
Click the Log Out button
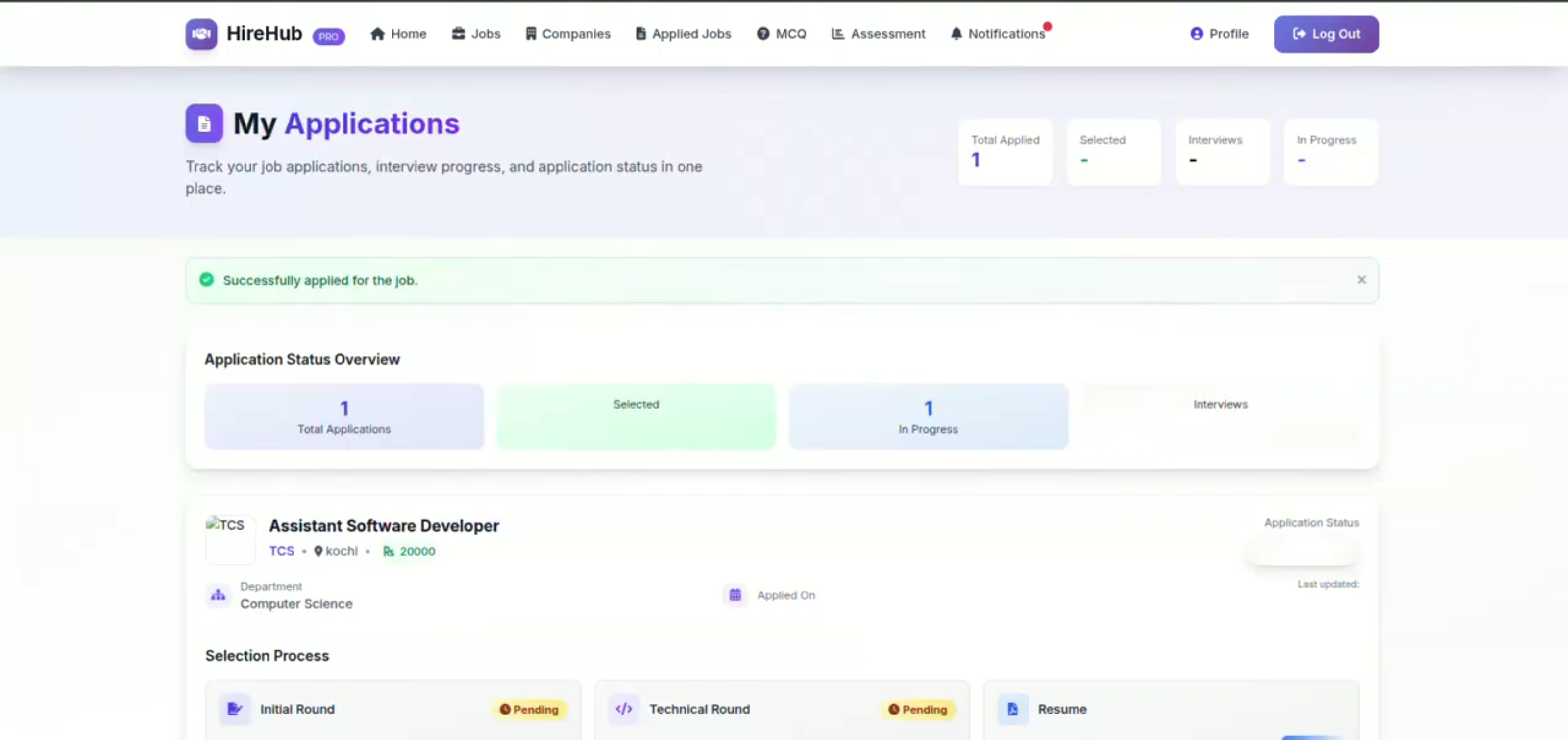coord(1326,34)
